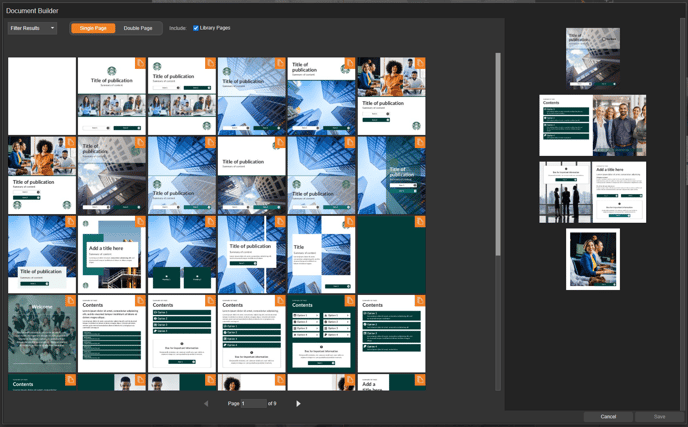Viewport: 688px width, 427px height.
Task: Select the Welcome page template thumbnail
Action: (42, 334)
